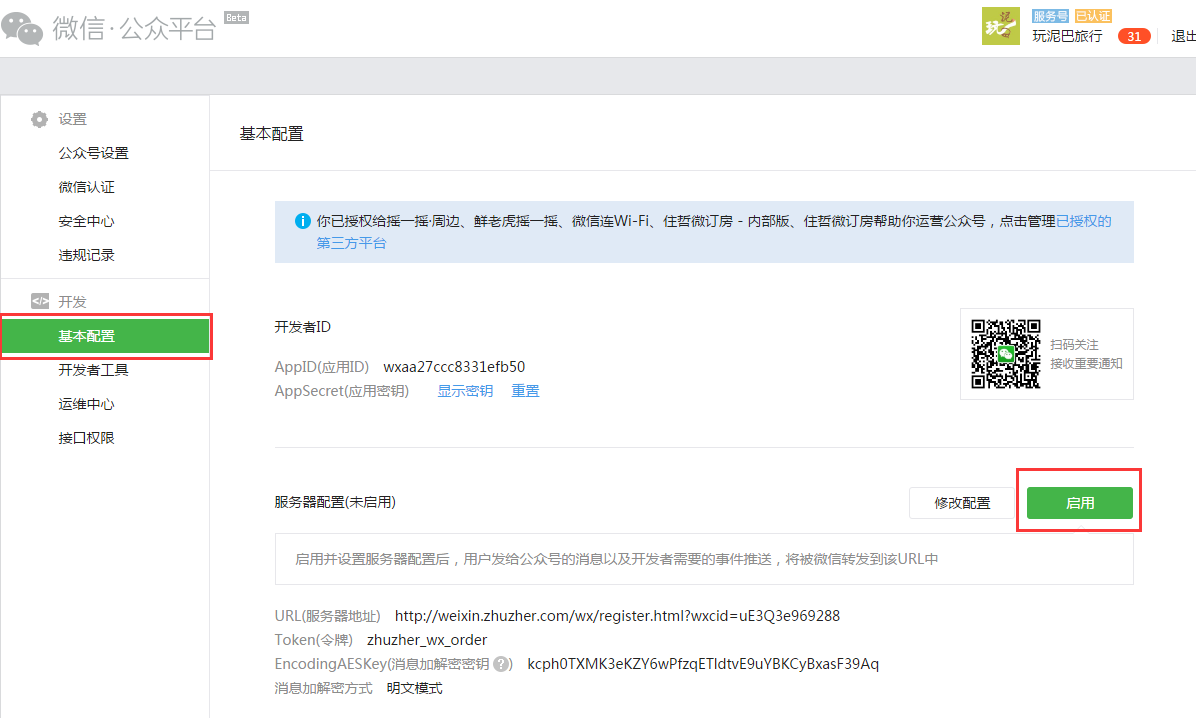Select 违规记录 in the sidebar

coord(86,255)
